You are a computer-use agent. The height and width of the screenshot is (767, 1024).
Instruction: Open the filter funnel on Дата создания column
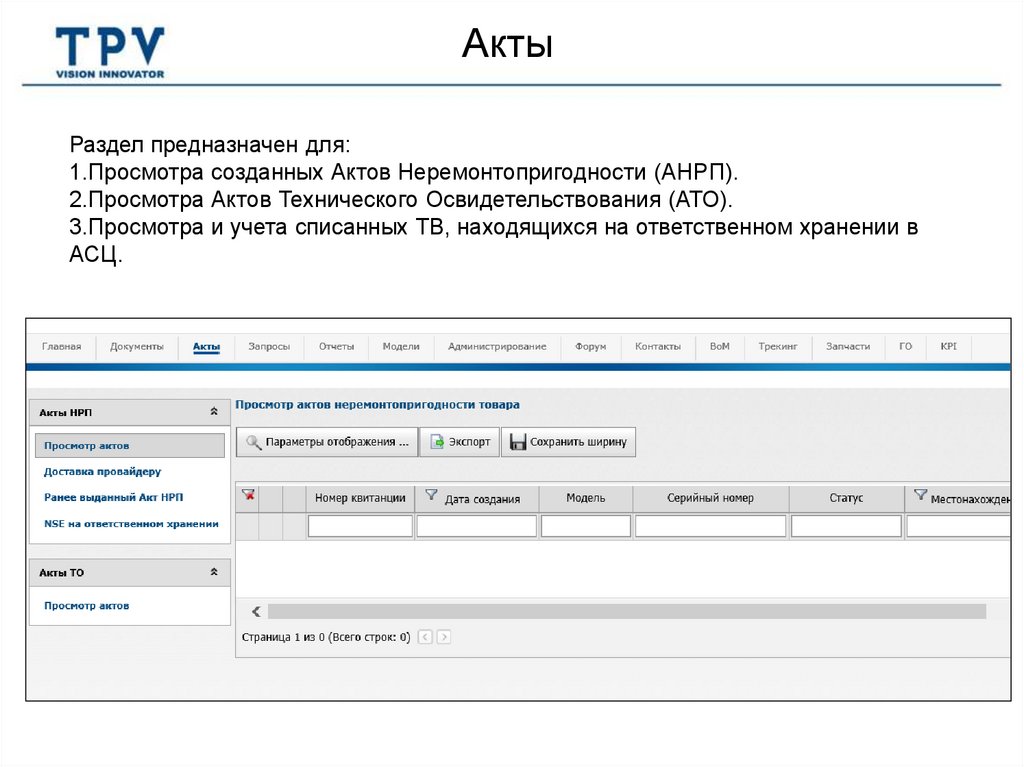pos(430,493)
